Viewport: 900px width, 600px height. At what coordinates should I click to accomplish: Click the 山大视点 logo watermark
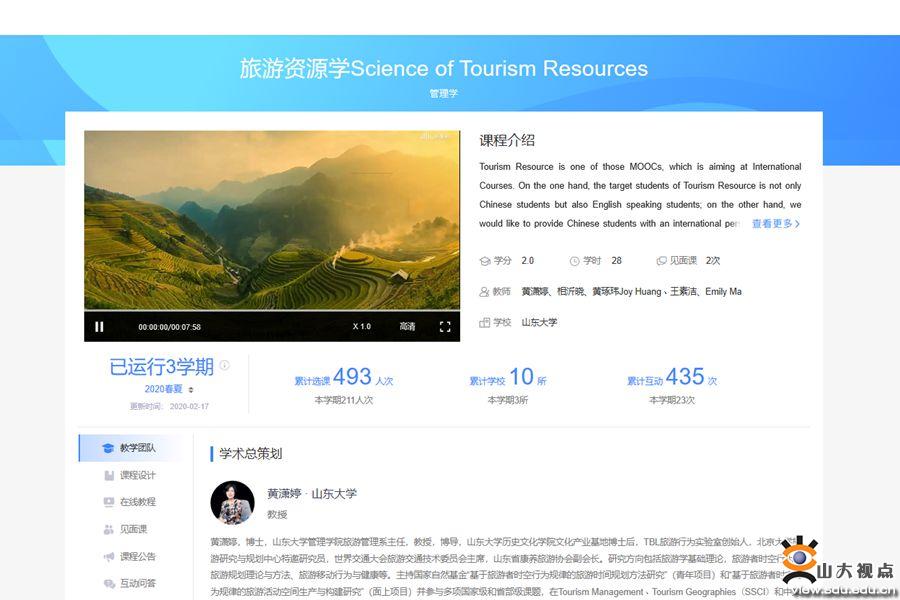(x=838, y=566)
